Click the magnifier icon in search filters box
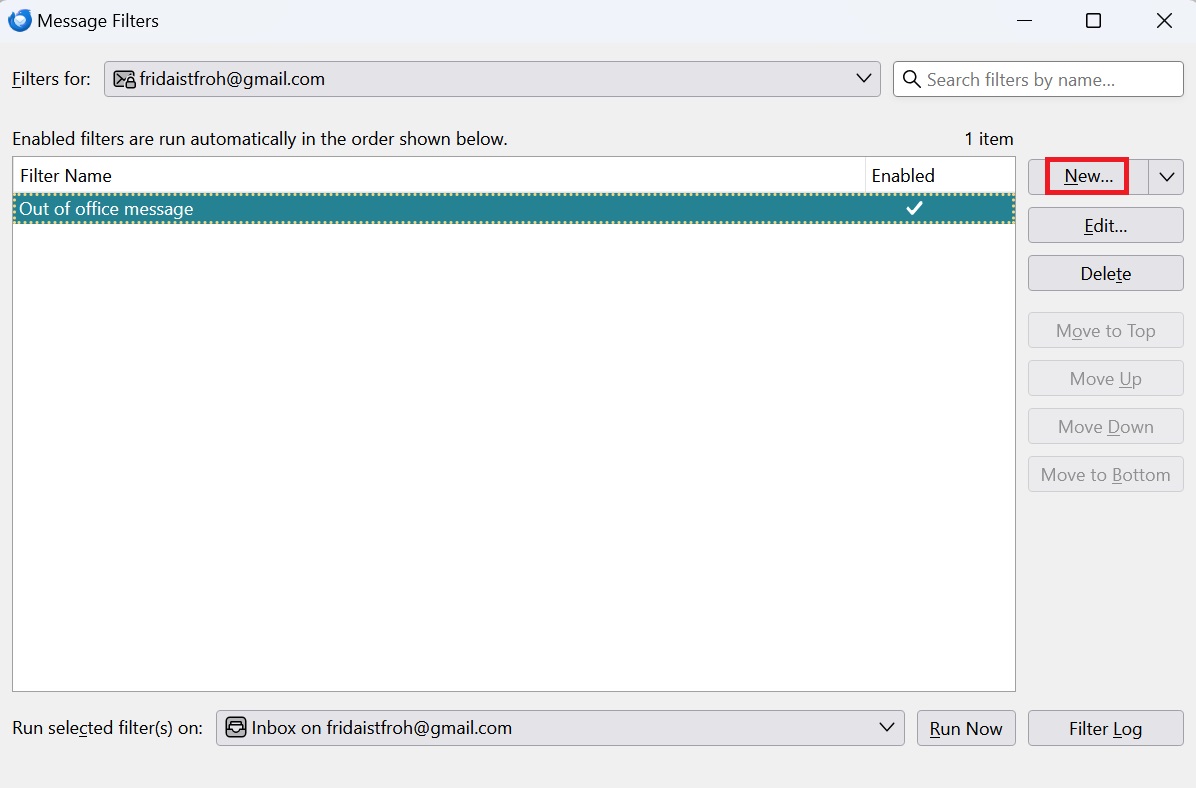Viewport: 1196px width, 788px height. (911, 79)
